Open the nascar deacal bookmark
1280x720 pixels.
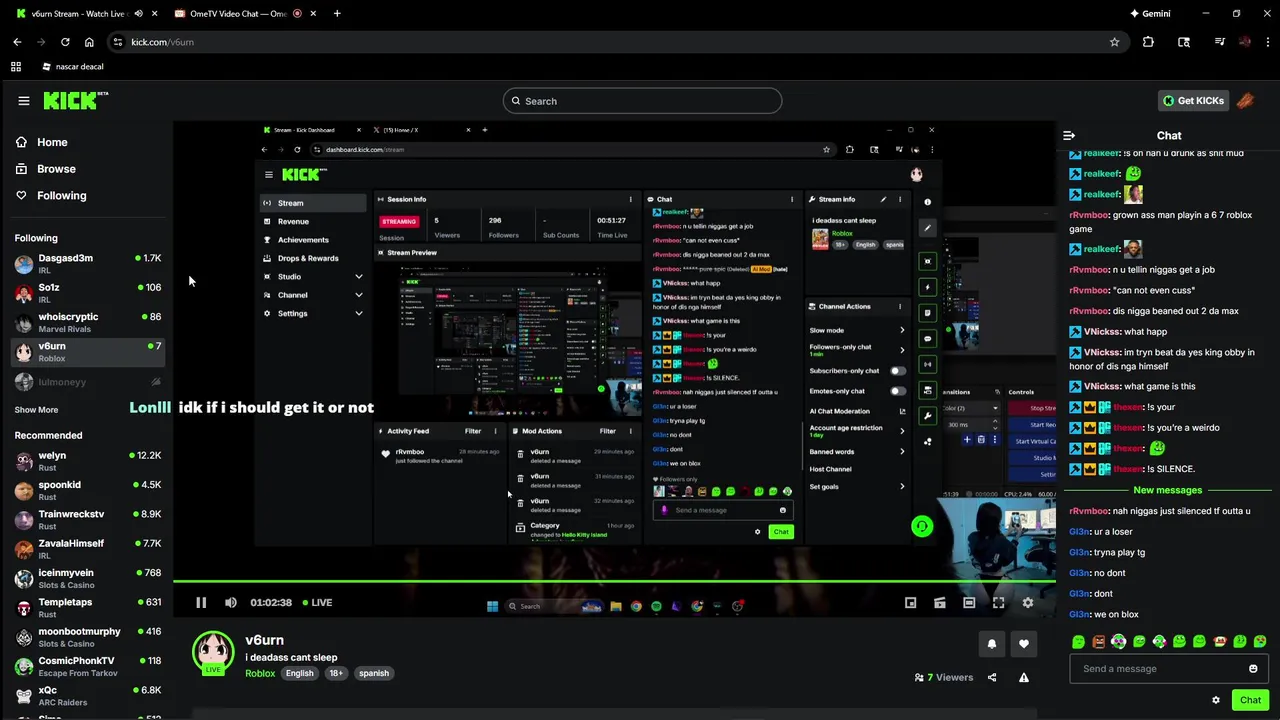click(x=73, y=67)
